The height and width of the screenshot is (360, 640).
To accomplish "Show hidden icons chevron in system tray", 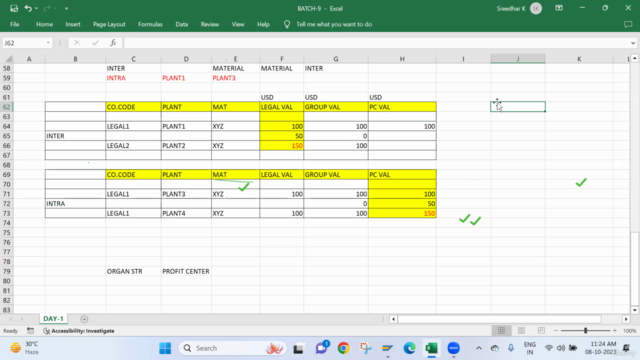I will coord(478,348).
